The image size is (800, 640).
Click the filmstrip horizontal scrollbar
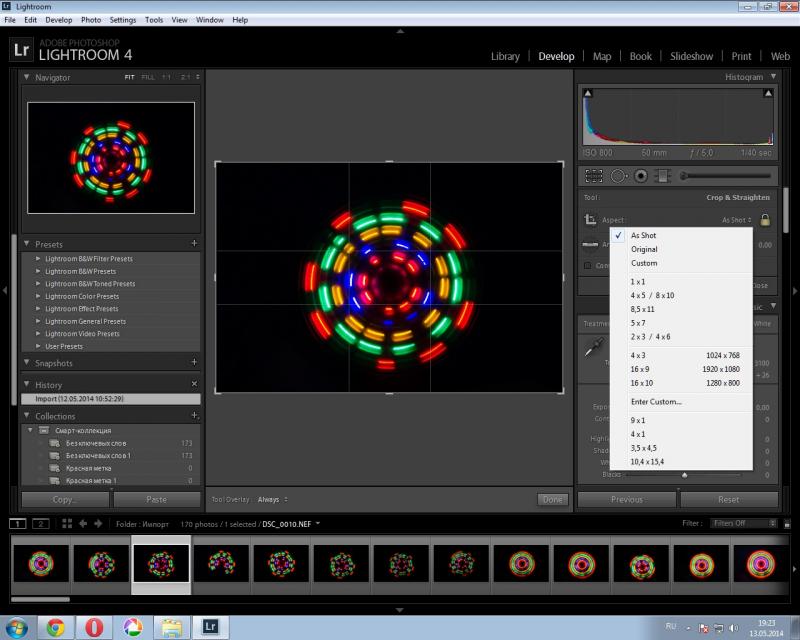coord(40,599)
